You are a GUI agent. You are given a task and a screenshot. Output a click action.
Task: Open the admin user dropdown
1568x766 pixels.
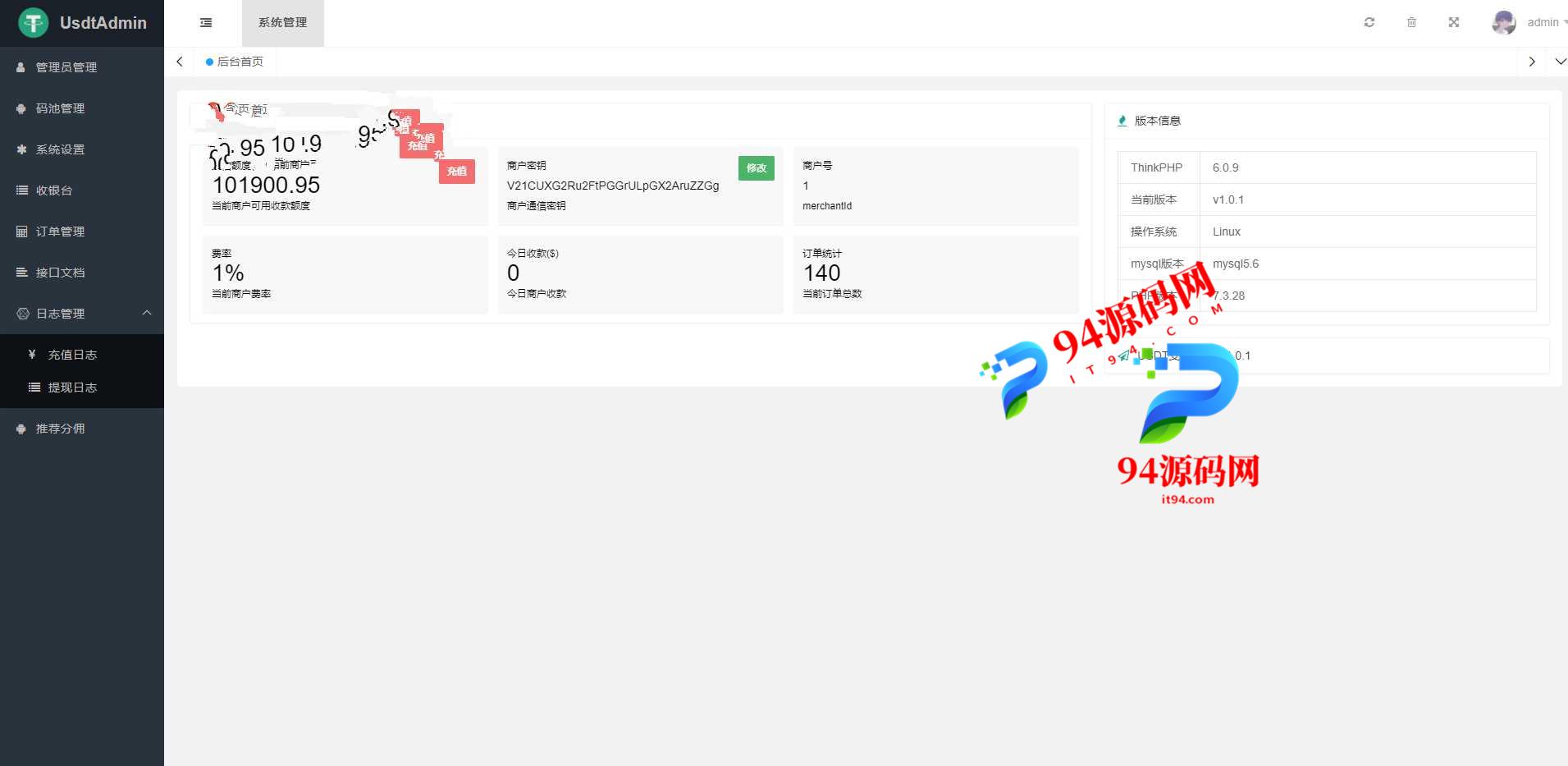1548,22
